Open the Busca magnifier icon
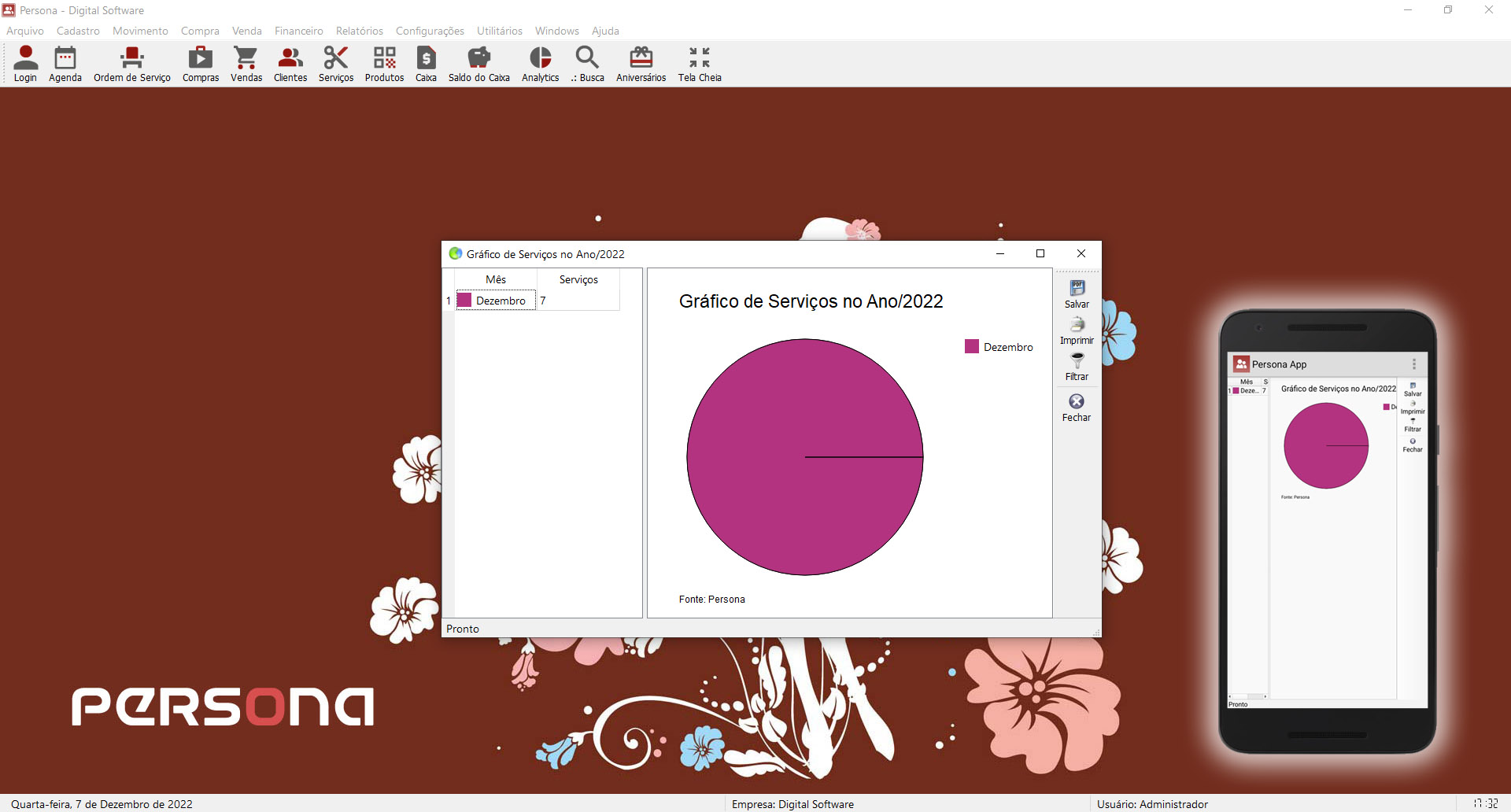Image resolution: width=1511 pixels, height=812 pixels. (588, 63)
